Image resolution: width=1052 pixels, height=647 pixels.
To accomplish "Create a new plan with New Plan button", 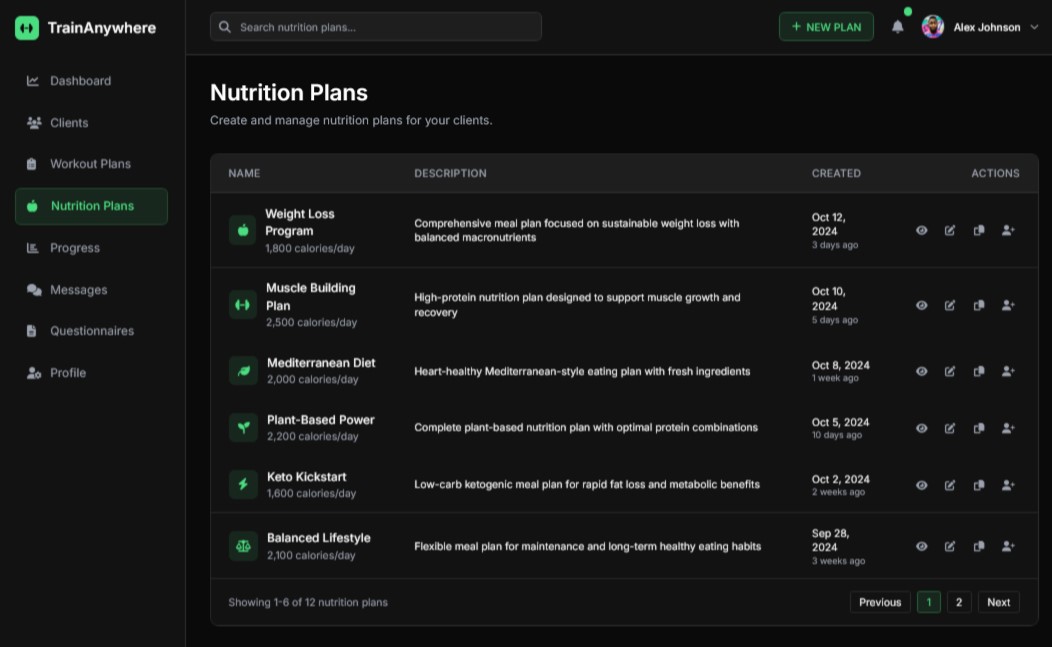I will (826, 27).
